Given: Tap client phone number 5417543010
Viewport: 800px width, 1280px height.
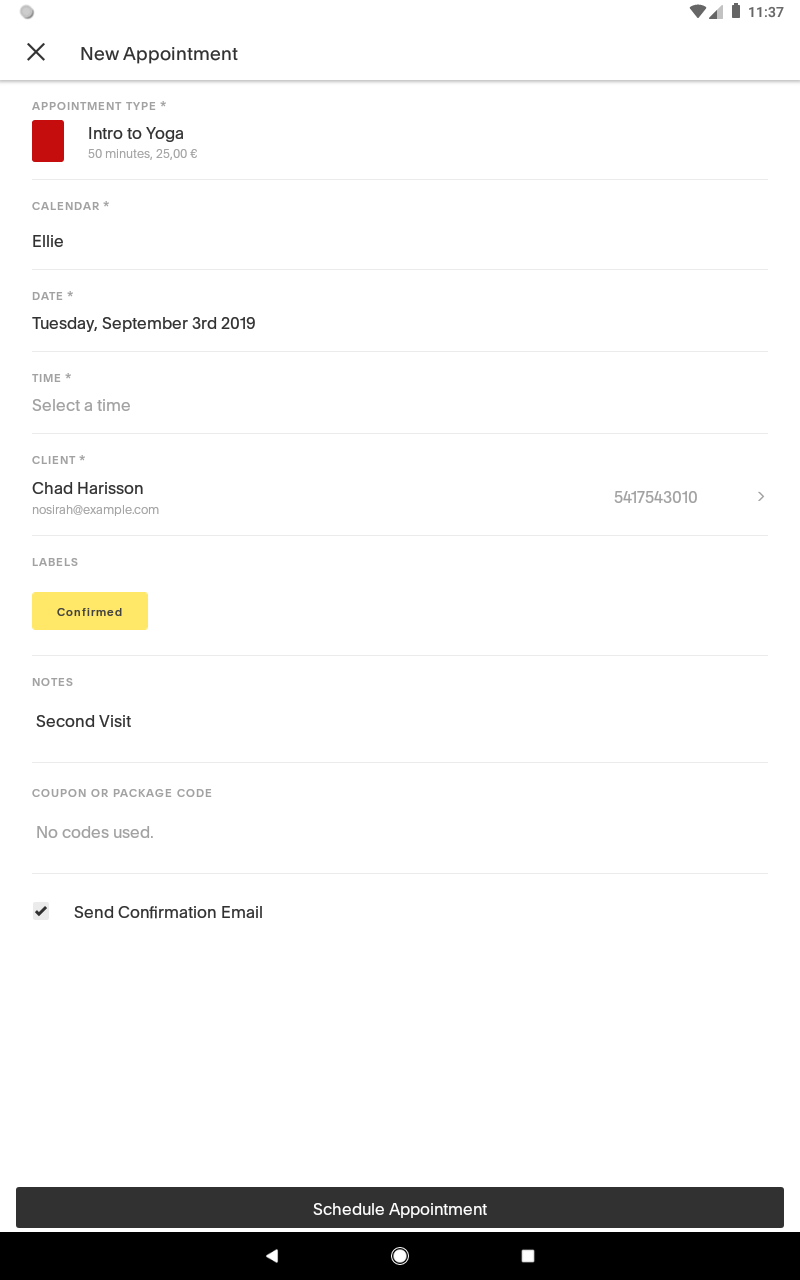Looking at the screenshot, I should click(x=656, y=497).
